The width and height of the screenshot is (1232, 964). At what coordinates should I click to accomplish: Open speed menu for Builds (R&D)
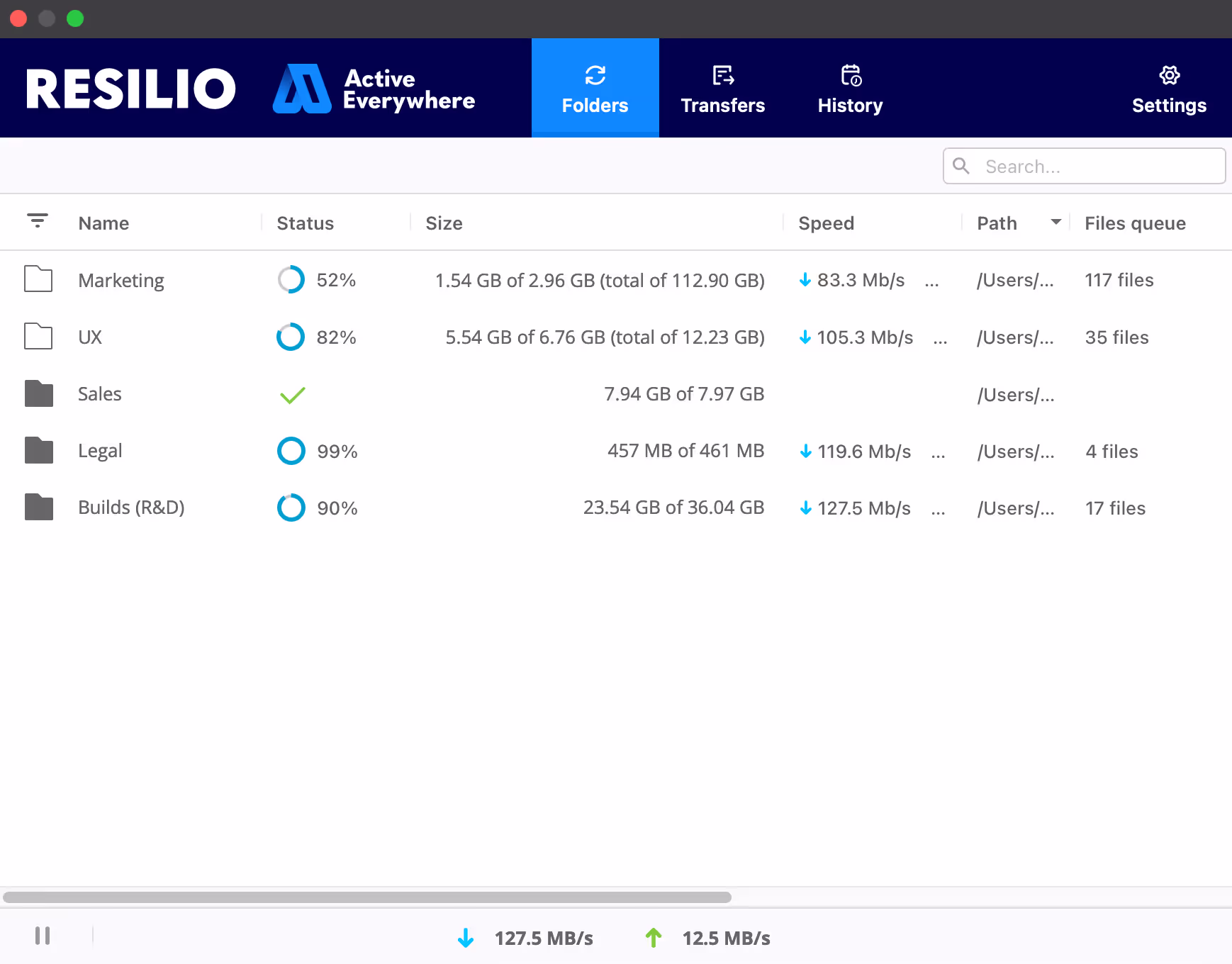click(x=939, y=510)
